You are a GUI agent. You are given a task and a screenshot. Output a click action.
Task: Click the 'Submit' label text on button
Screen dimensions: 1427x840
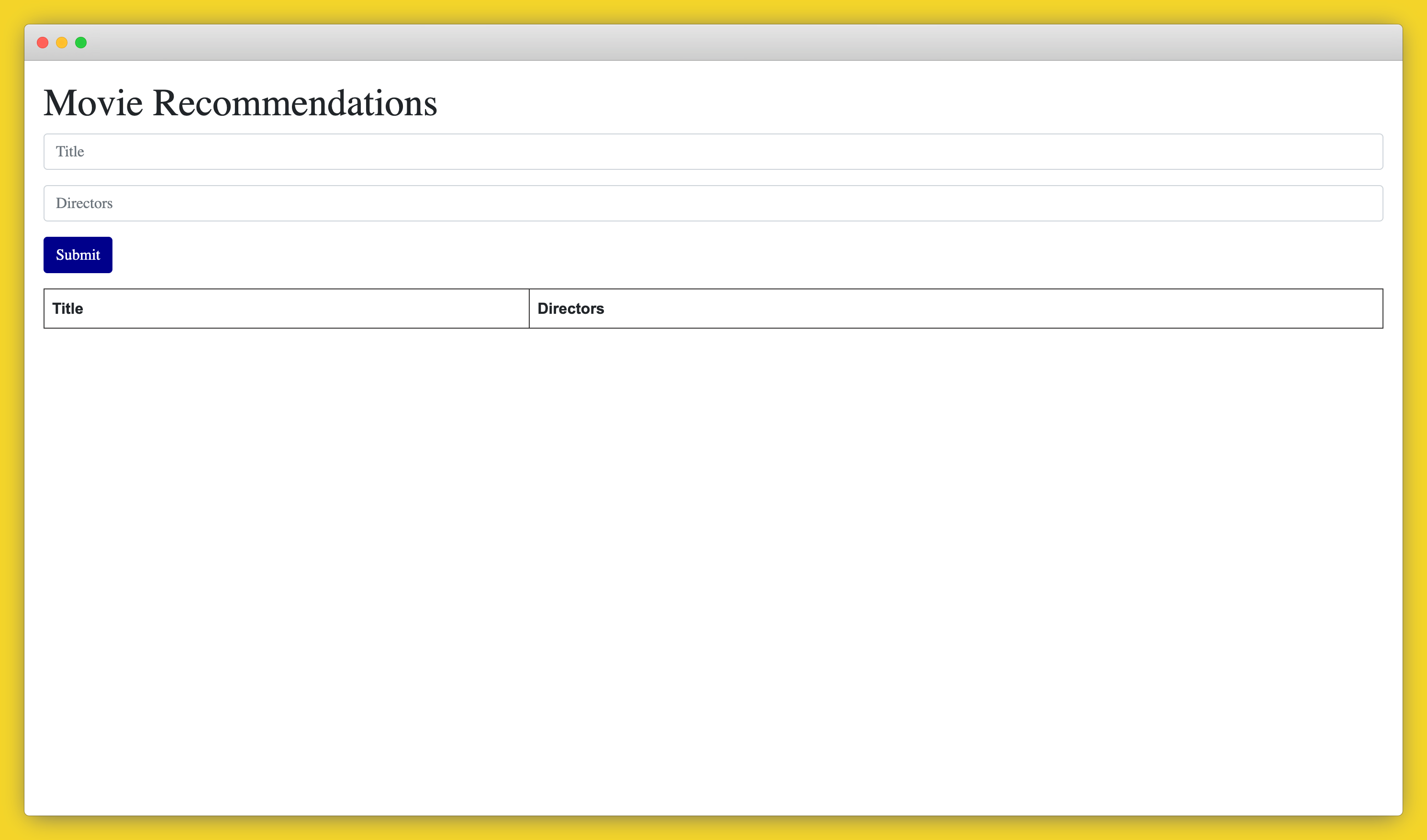[x=78, y=254]
